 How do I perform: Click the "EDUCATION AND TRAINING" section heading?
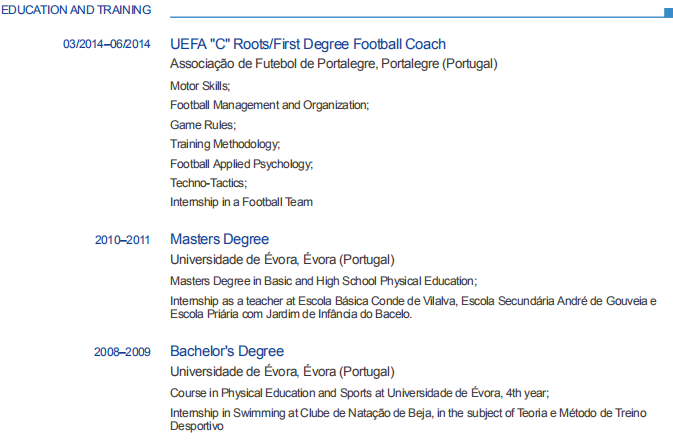76,10
